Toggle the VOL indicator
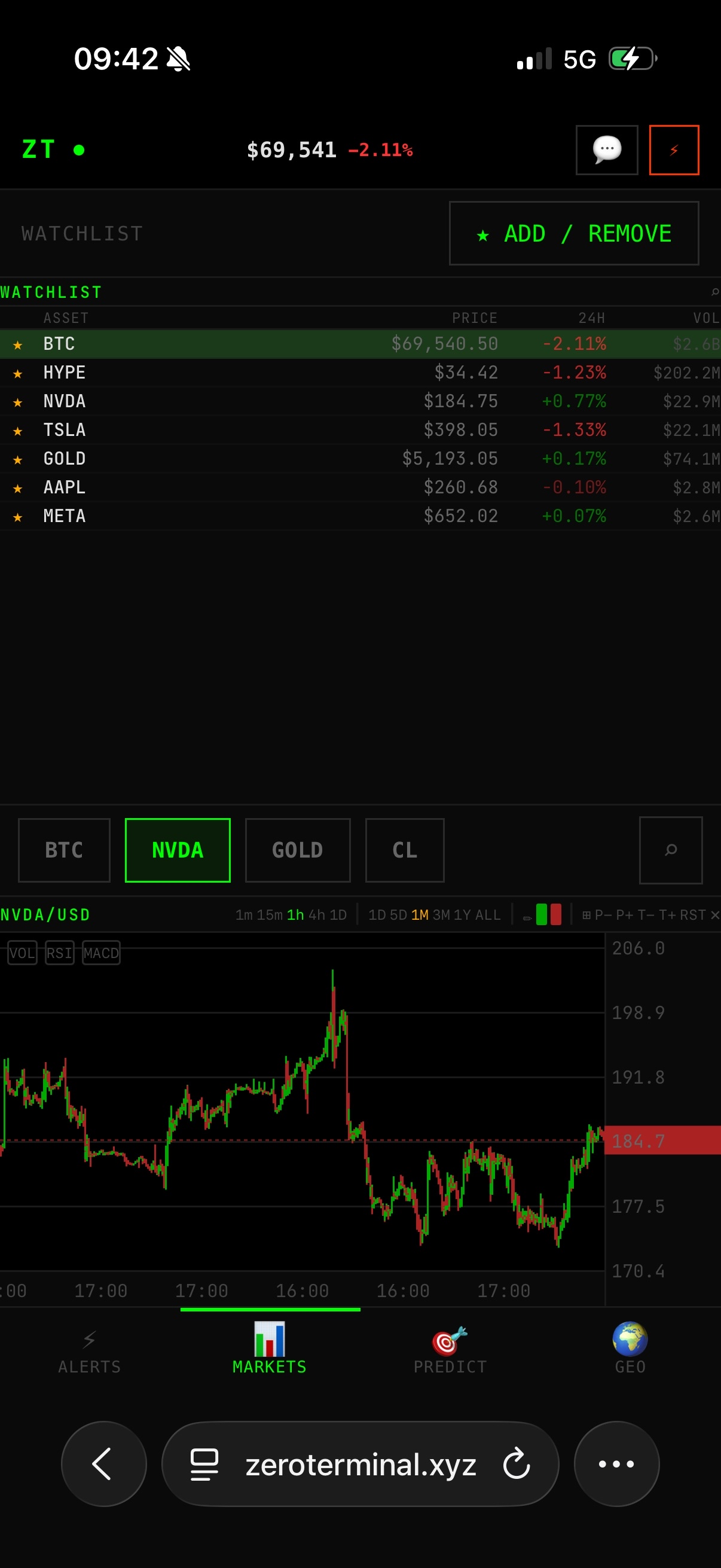 tap(22, 953)
